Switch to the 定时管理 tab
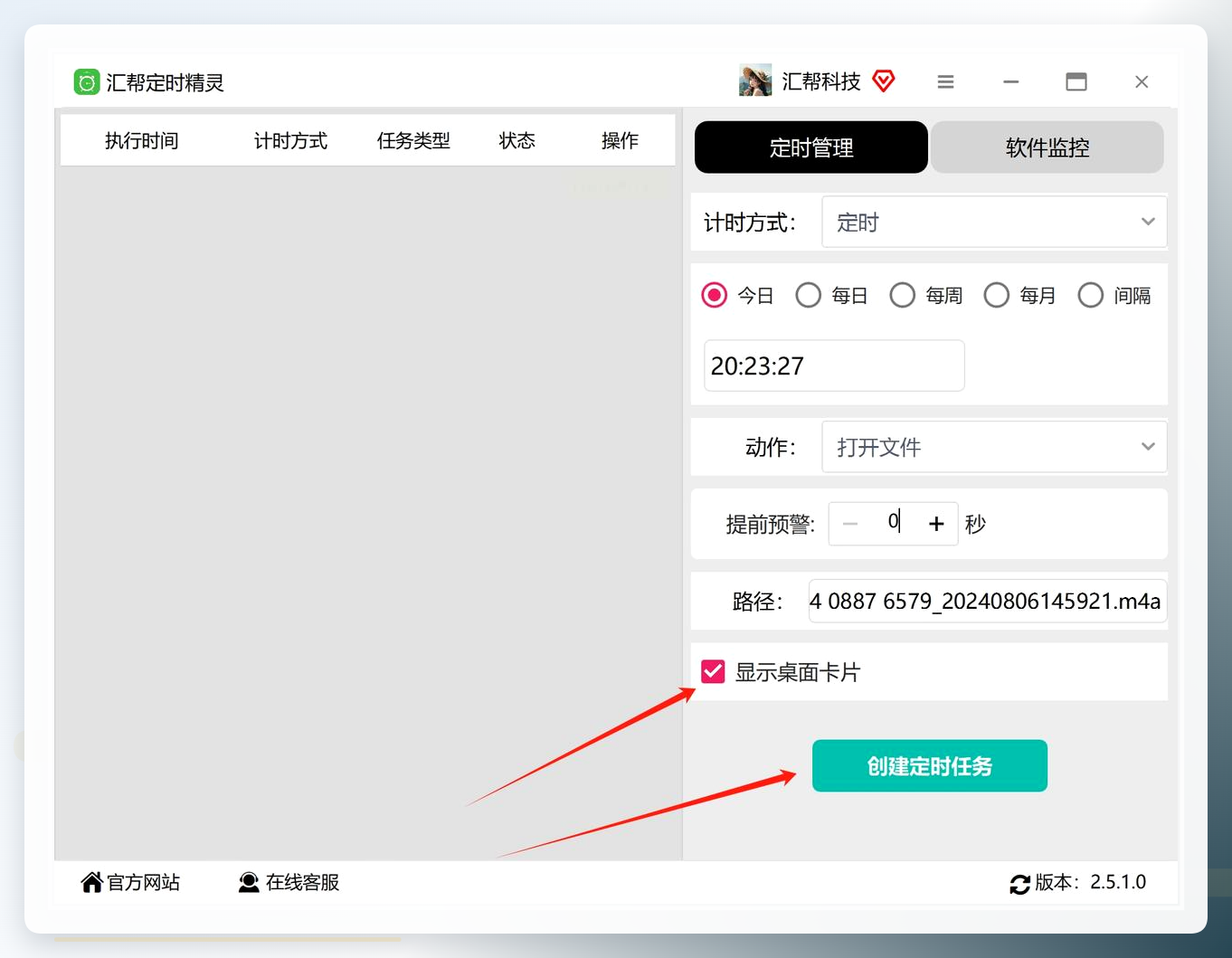This screenshot has height=958, width=1232. [811, 147]
